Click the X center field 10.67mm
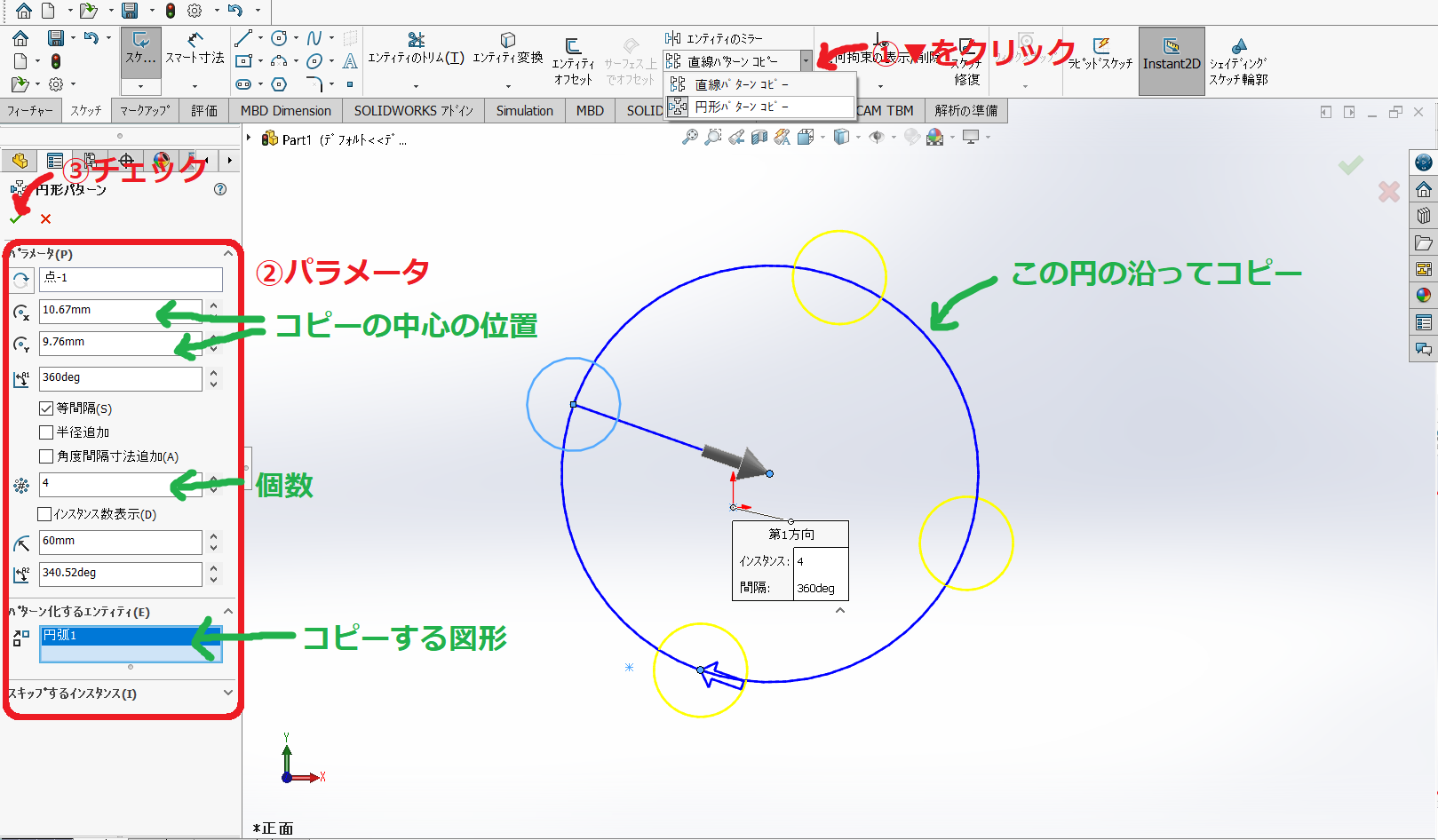1438x840 pixels. [121, 311]
